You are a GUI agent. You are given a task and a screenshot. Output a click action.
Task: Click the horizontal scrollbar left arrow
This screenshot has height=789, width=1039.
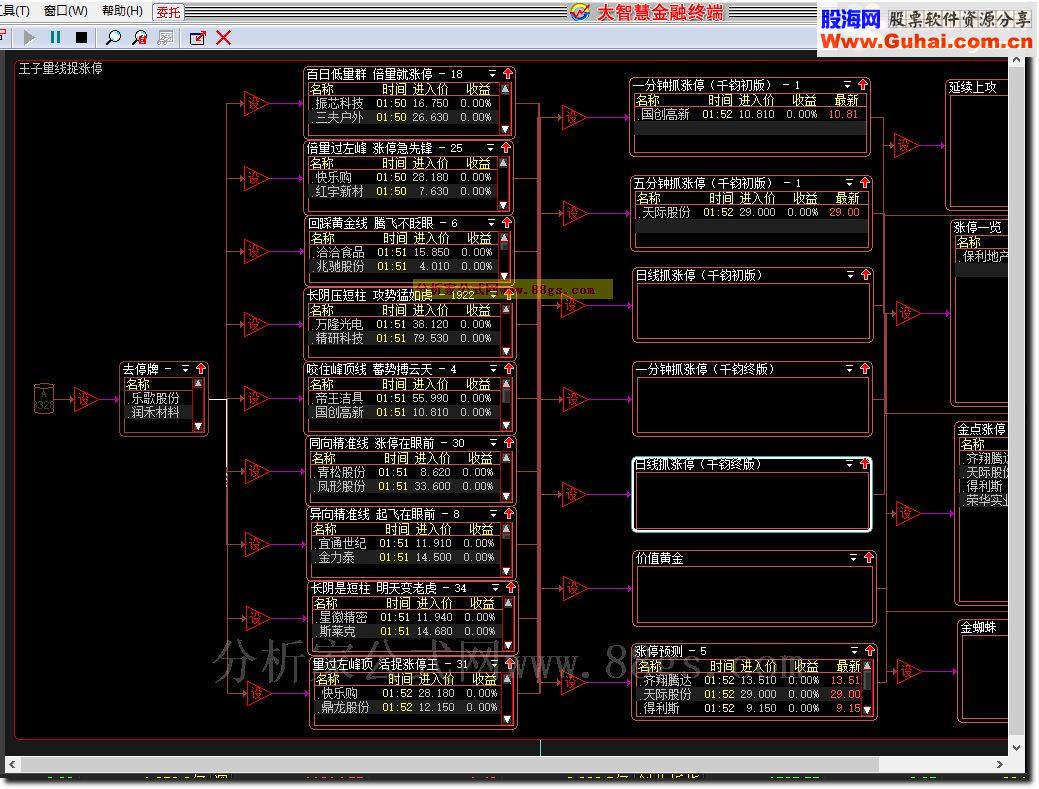coord(12,764)
